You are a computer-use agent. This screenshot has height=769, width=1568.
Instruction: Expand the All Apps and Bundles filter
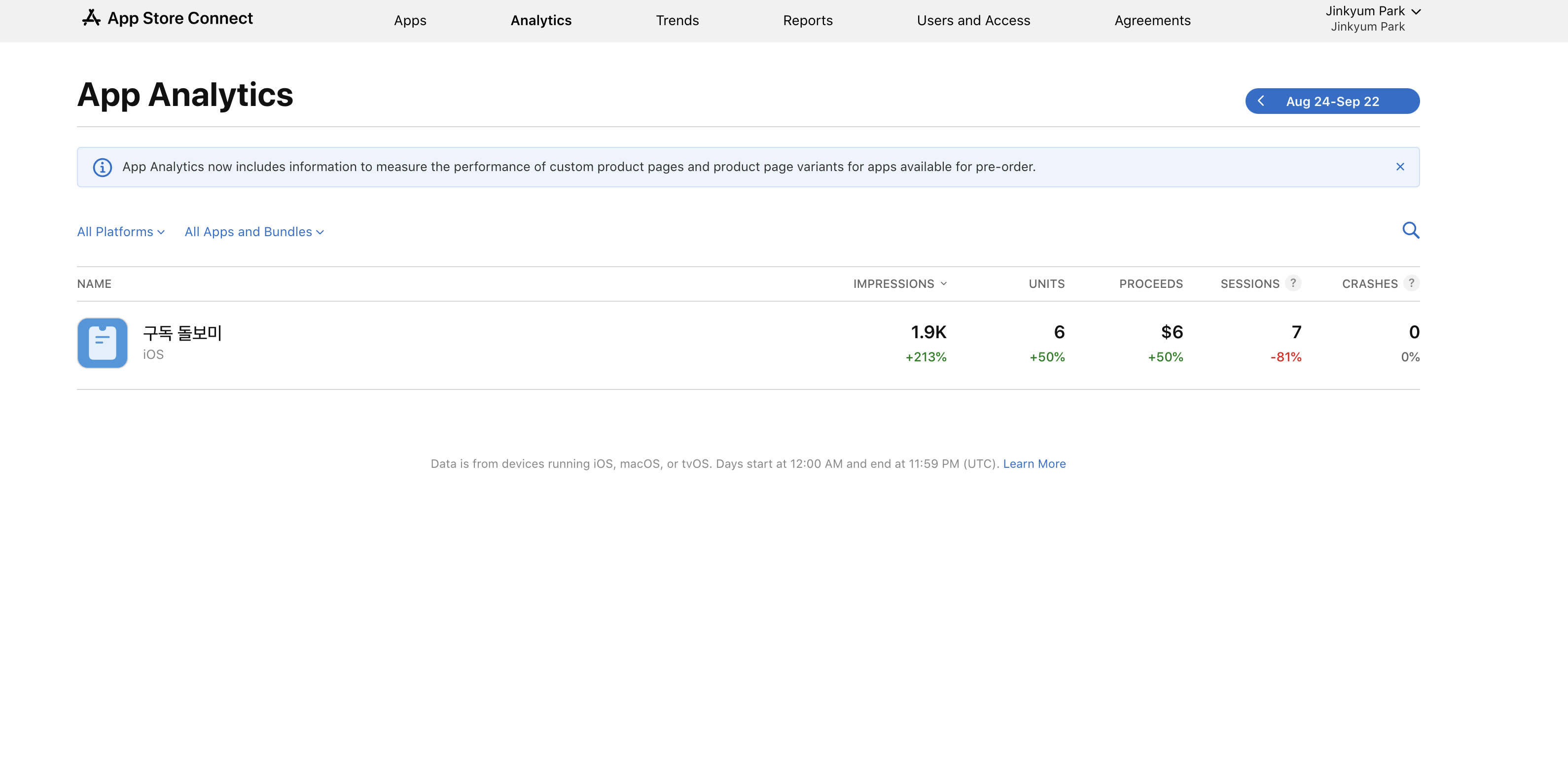tap(254, 232)
